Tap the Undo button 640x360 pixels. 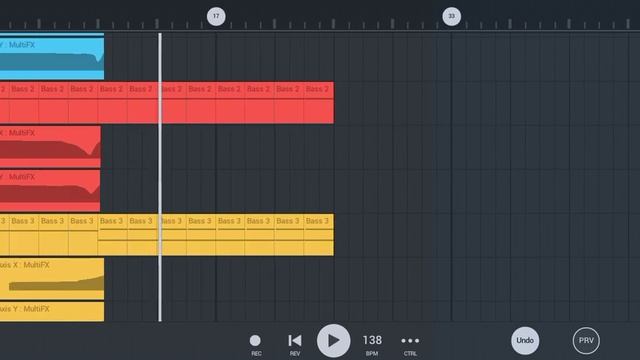click(x=525, y=340)
